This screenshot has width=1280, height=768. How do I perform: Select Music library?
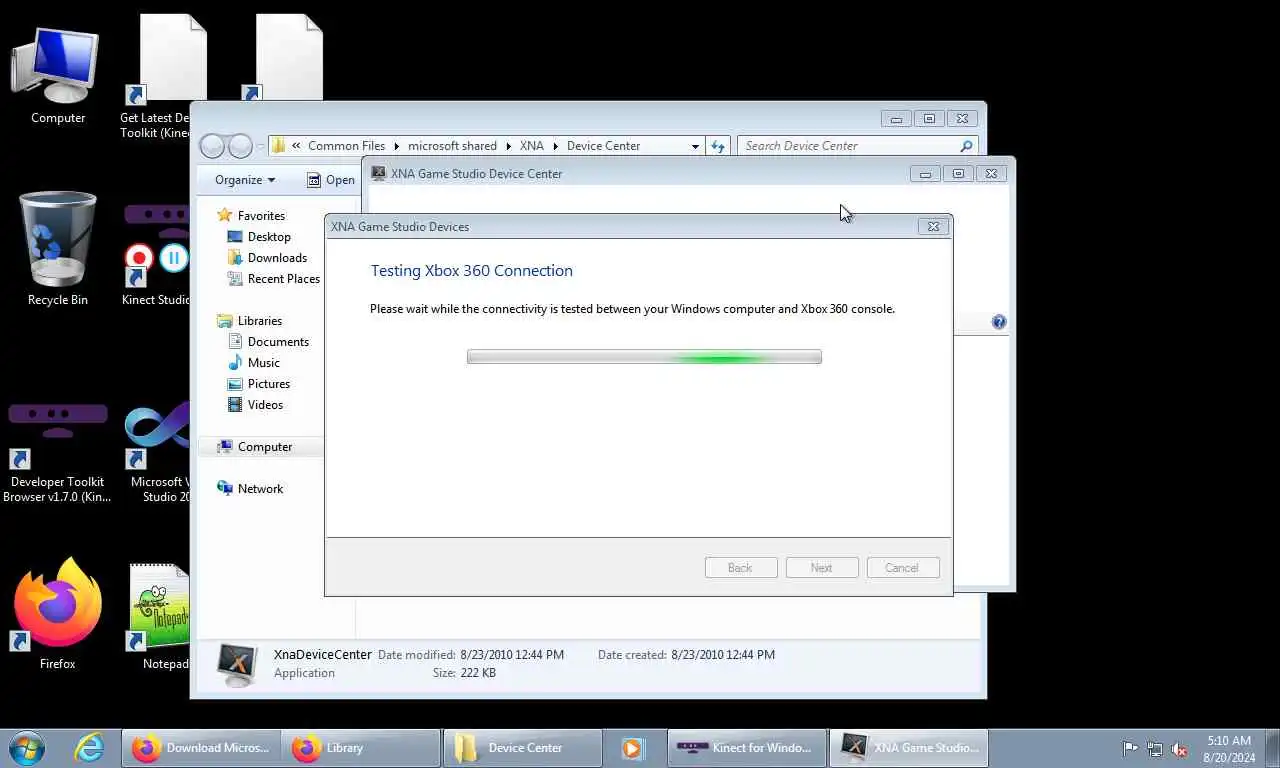pos(264,363)
